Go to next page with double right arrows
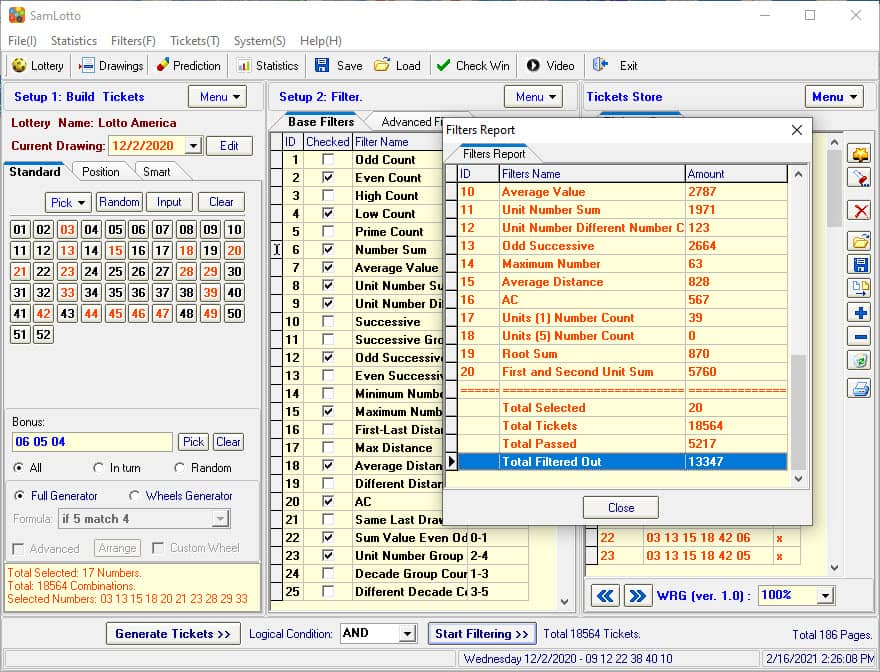Screen dimensions: 880x672 coord(638,596)
